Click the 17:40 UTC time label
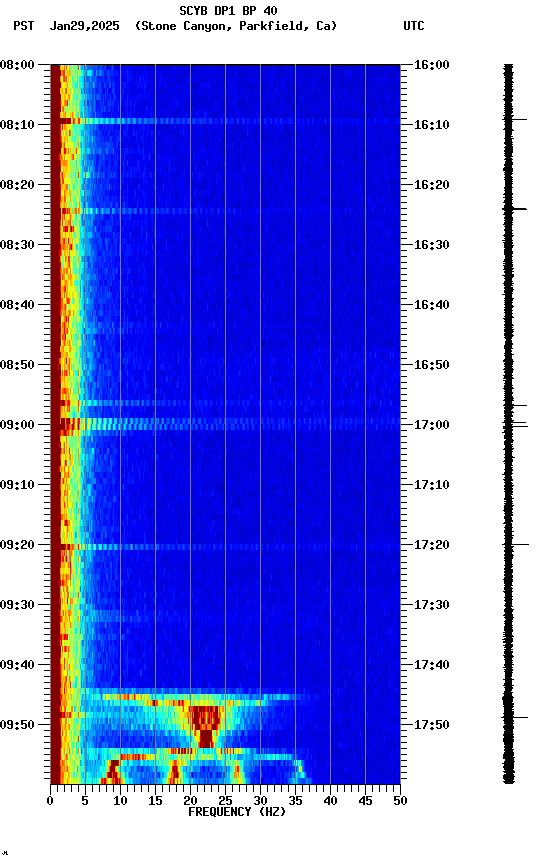This screenshot has height=864, width=552. 431,665
